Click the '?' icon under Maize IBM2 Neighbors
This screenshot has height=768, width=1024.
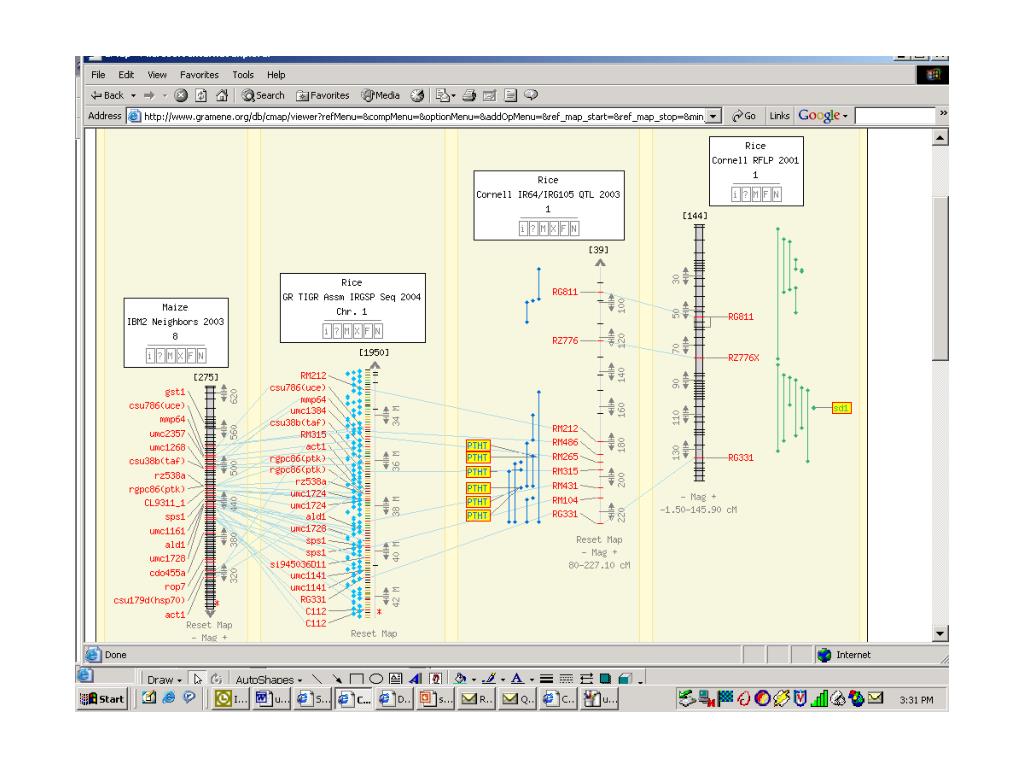point(160,356)
